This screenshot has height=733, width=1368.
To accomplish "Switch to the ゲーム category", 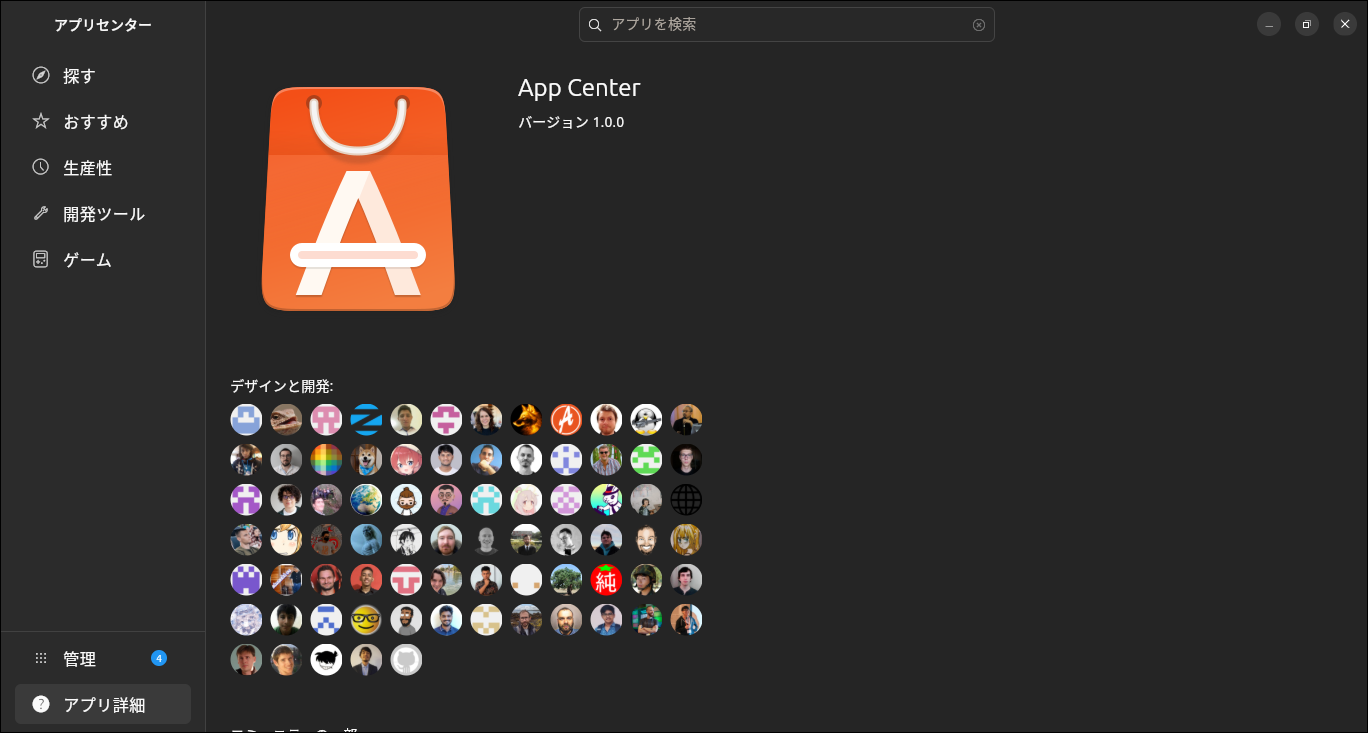I will (103, 260).
